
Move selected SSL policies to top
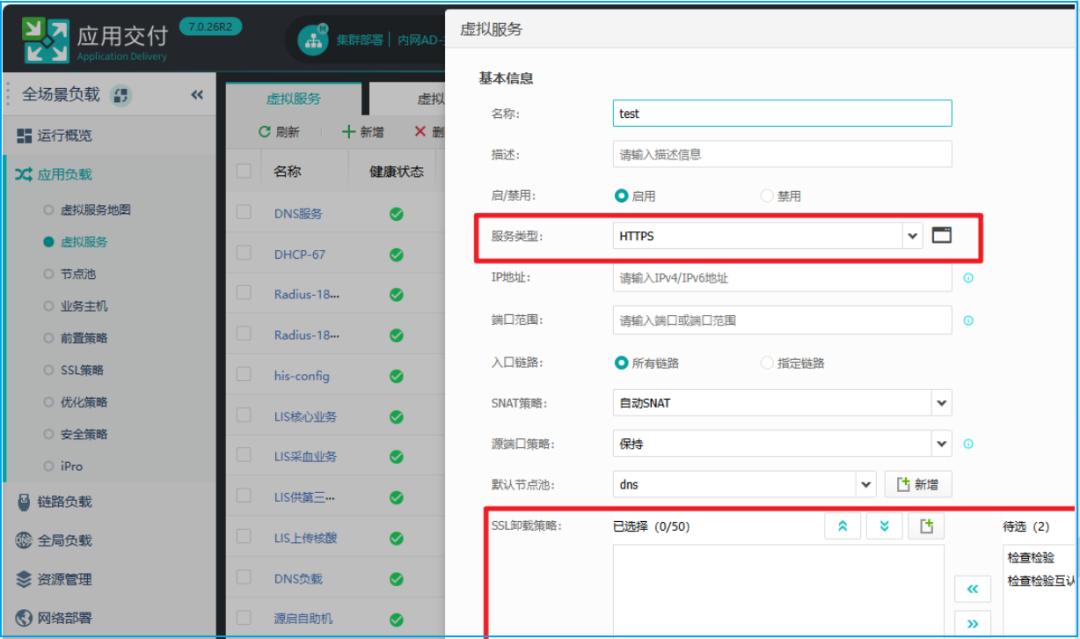[842, 527]
